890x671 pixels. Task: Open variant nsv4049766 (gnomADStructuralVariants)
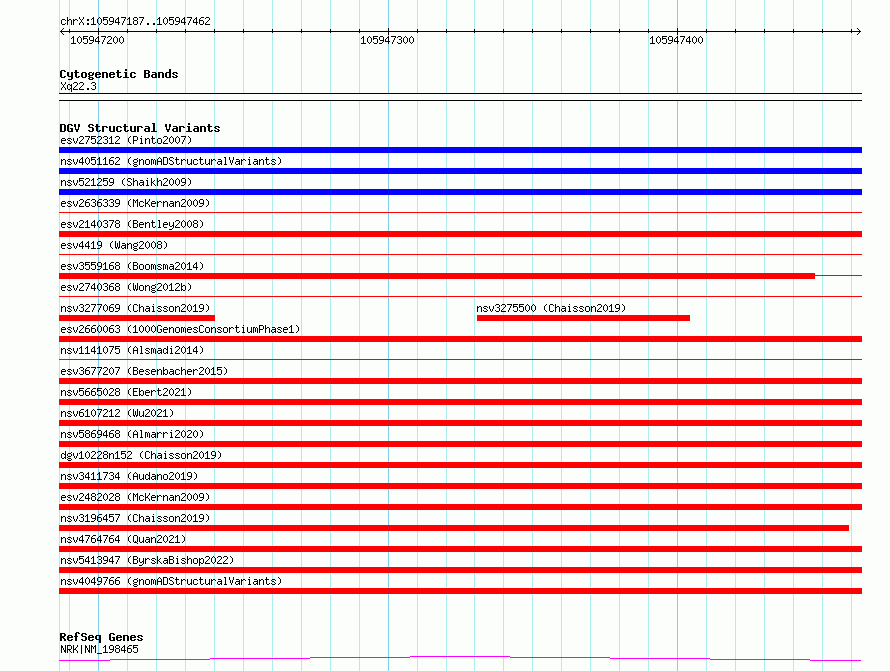tap(171, 581)
